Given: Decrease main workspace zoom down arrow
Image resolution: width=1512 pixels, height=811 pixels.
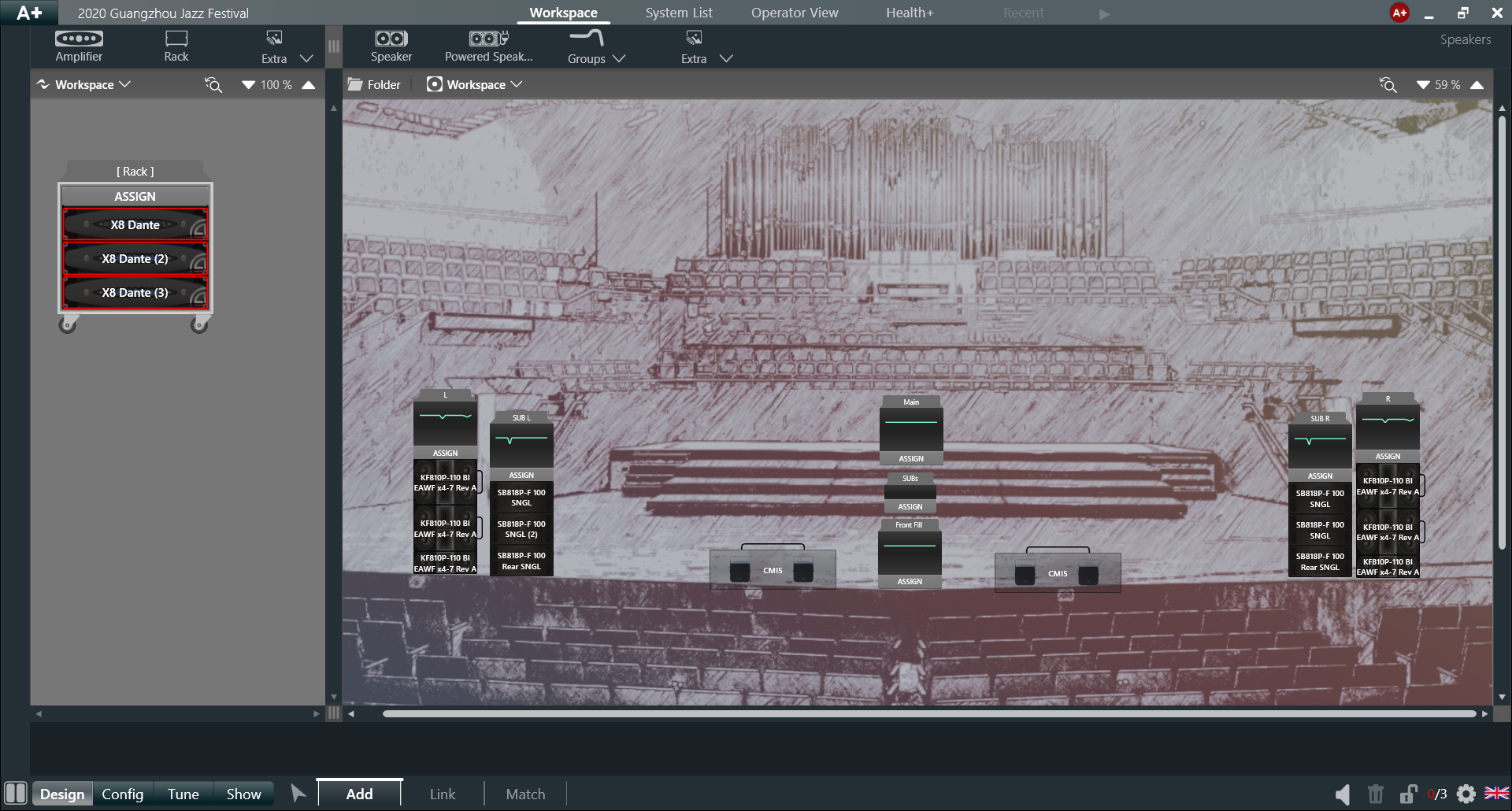Looking at the screenshot, I should tap(1423, 85).
